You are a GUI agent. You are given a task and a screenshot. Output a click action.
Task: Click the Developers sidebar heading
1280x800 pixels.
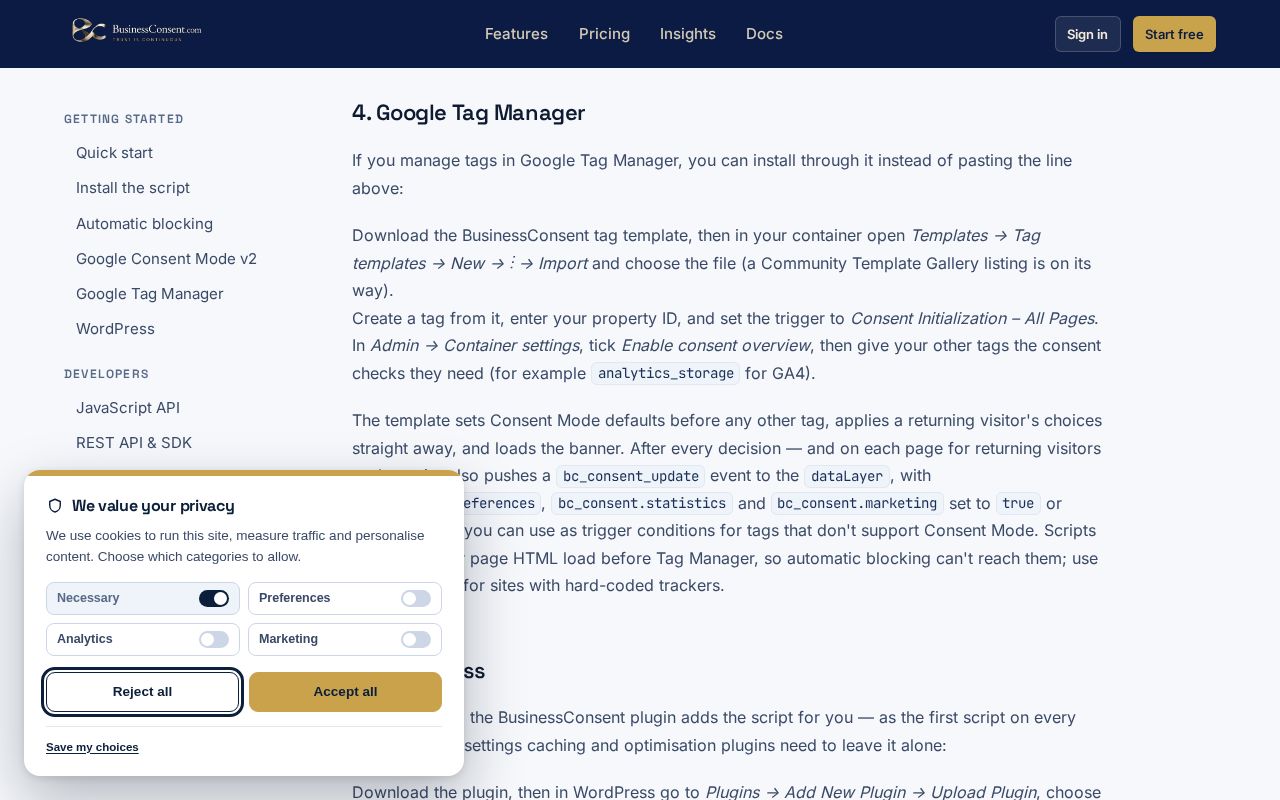coord(106,374)
